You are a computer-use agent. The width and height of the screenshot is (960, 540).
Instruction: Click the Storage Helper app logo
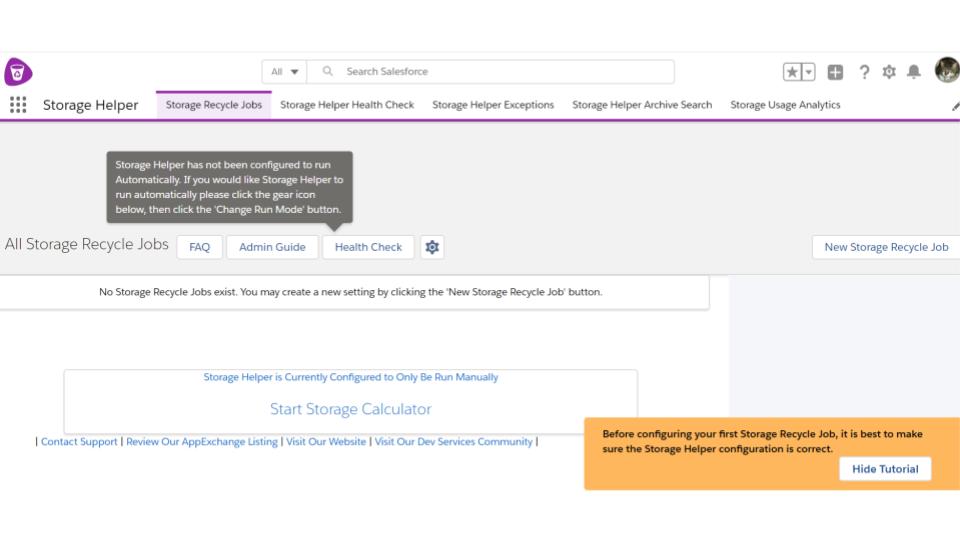pos(18,72)
